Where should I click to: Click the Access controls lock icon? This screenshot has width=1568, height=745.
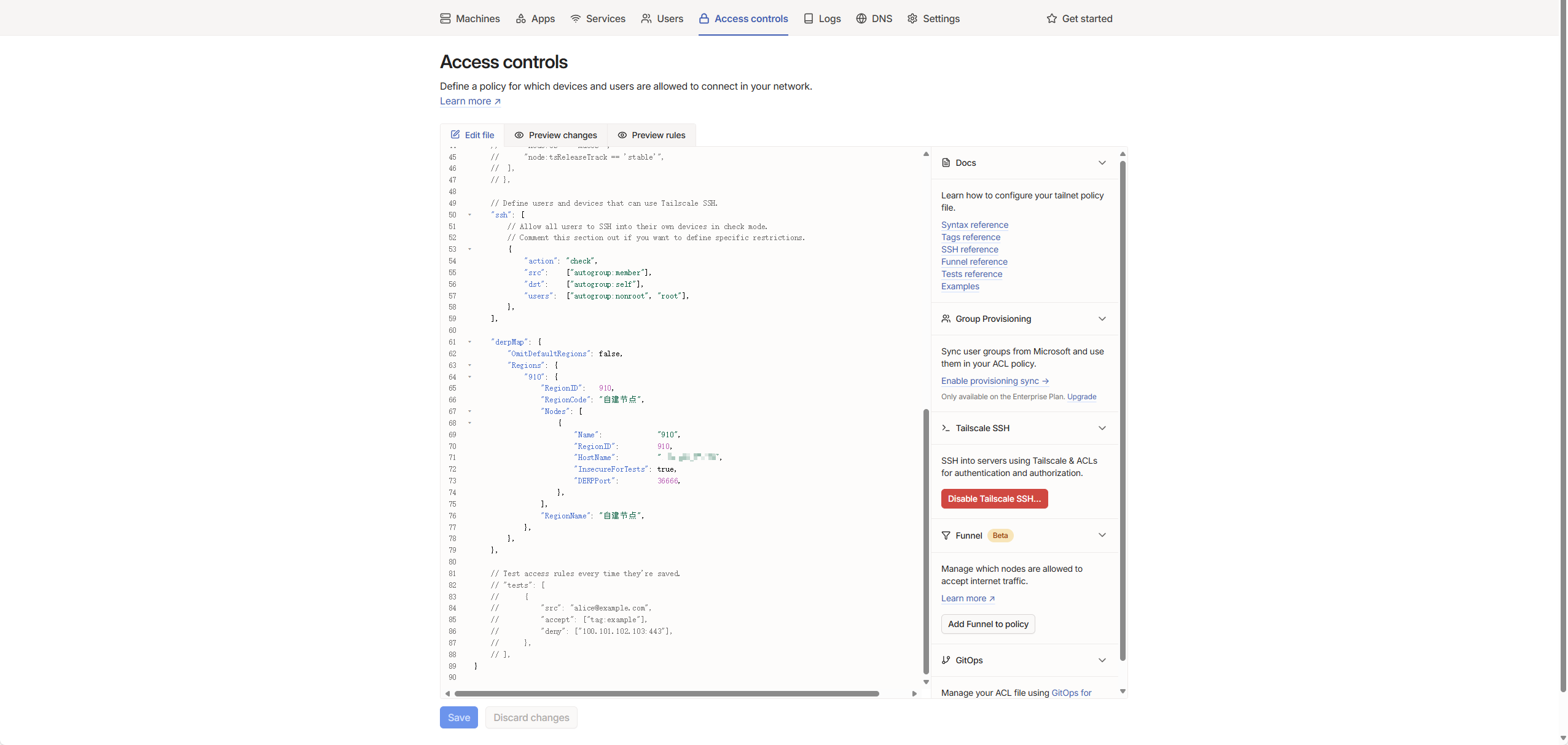[704, 18]
